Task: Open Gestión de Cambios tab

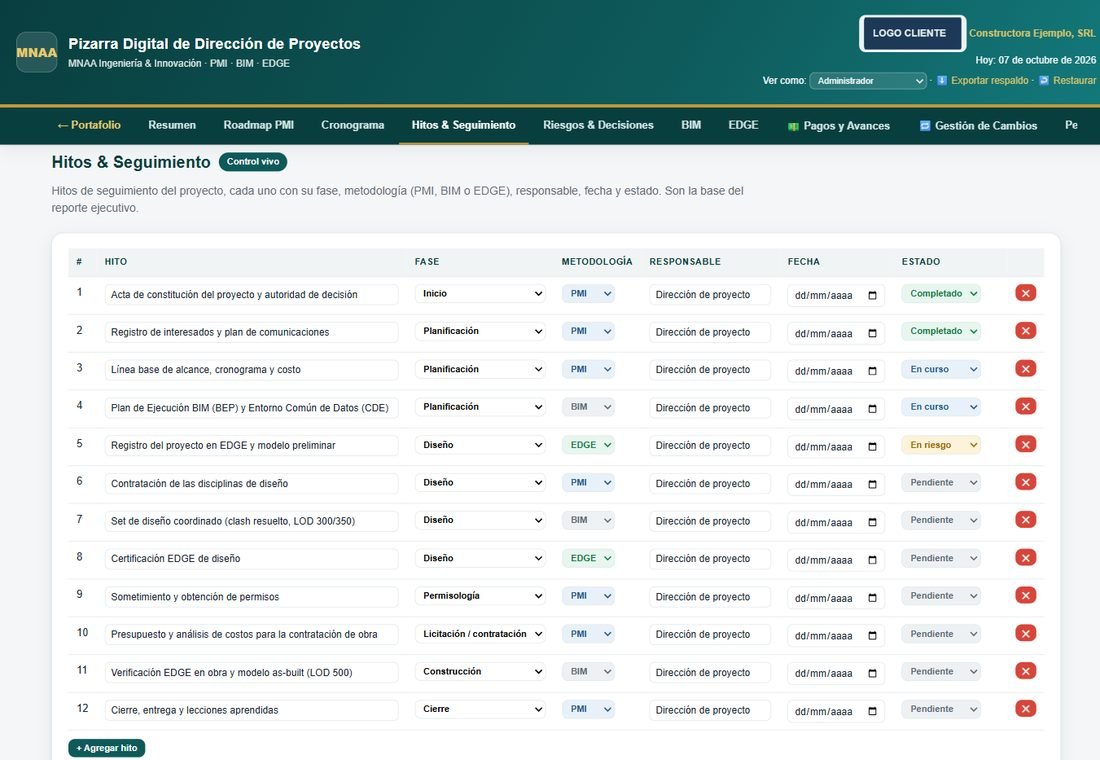Action: coord(979,126)
